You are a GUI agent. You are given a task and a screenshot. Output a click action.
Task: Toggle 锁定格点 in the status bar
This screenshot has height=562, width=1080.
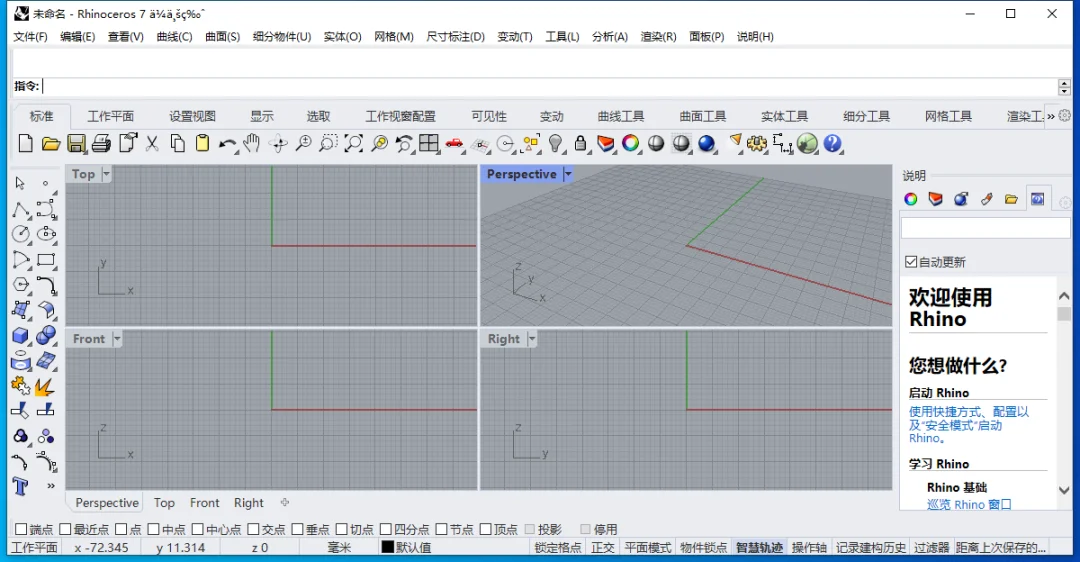point(558,548)
